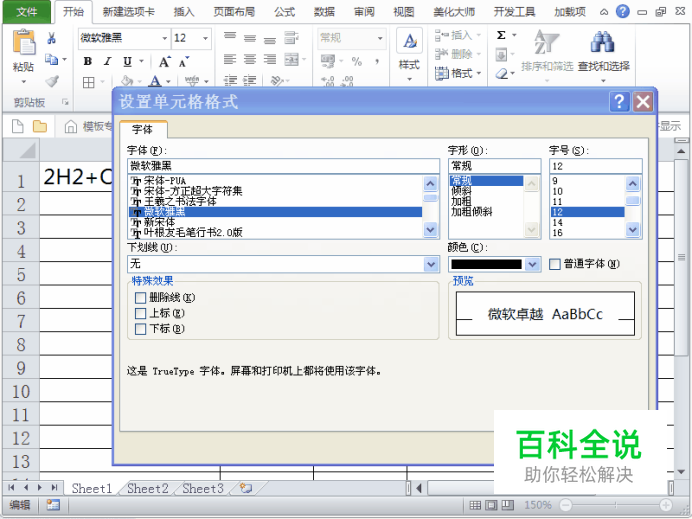The height and width of the screenshot is (519, 692).
Task: Toggle Bold formatting in ribbon
Action: [87, 61]
